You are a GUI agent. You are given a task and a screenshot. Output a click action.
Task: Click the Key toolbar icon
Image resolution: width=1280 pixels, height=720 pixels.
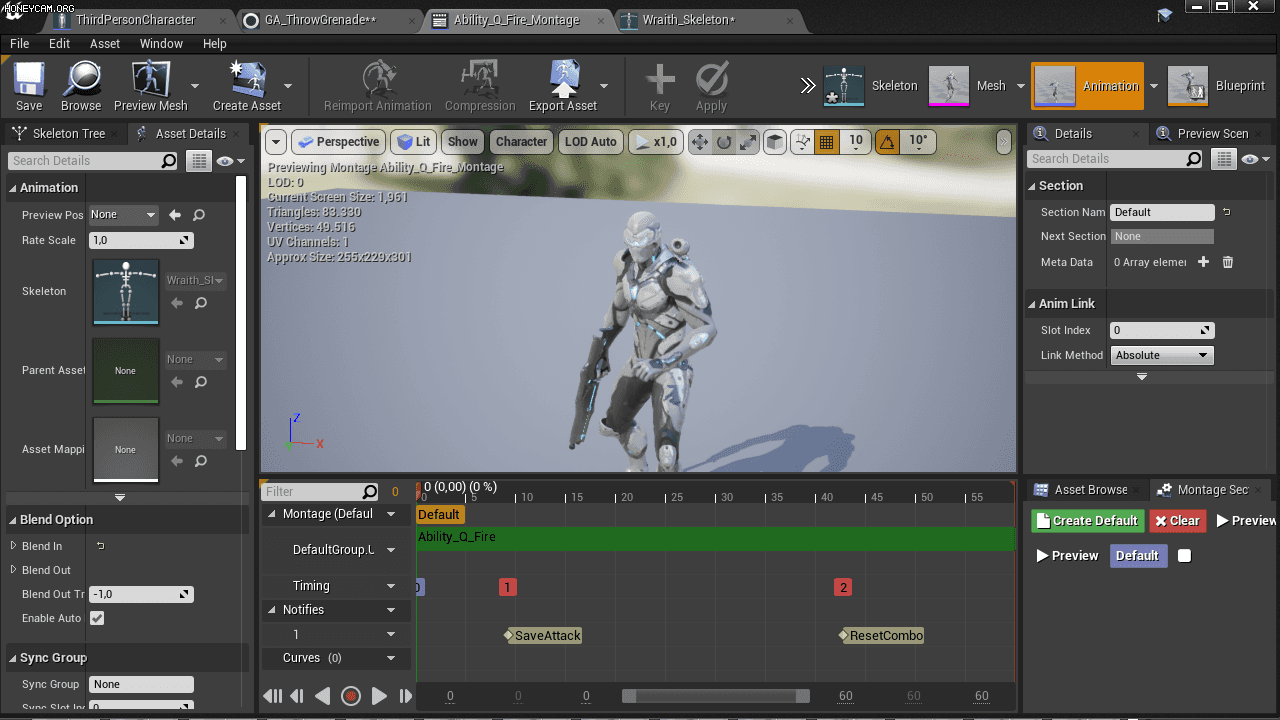660,86
